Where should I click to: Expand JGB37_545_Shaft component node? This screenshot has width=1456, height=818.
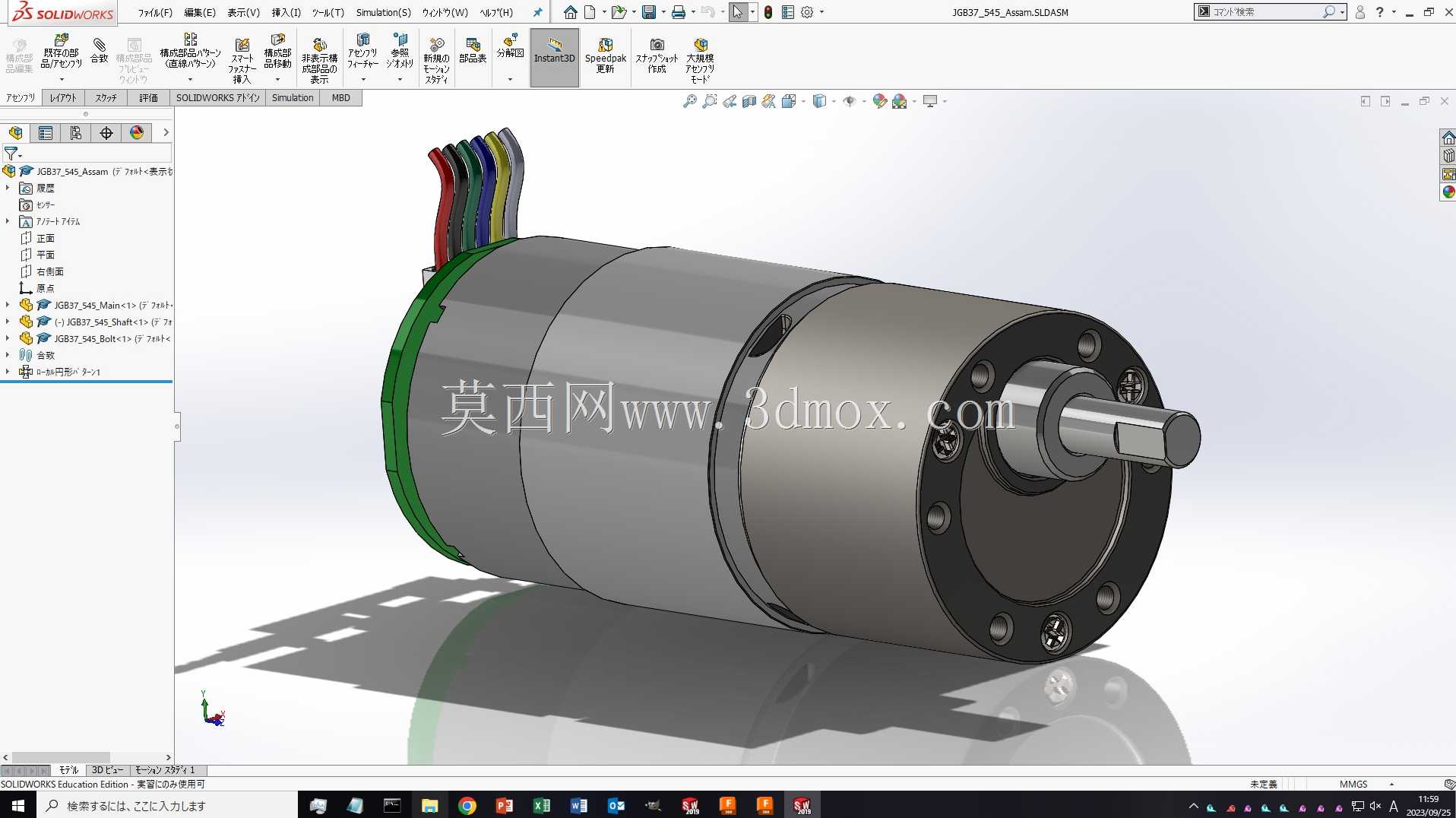(x=8, y=322)
